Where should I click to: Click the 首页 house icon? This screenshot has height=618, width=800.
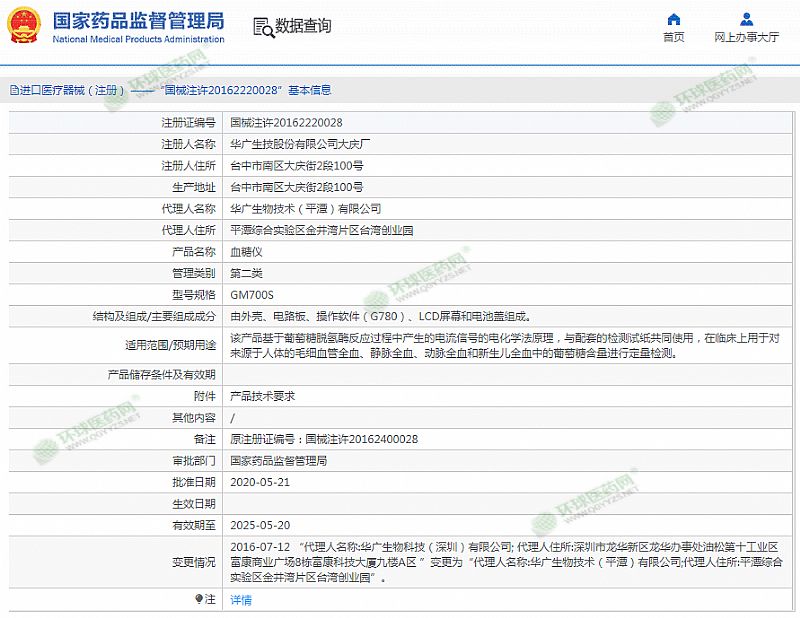[x=674, y=19]
